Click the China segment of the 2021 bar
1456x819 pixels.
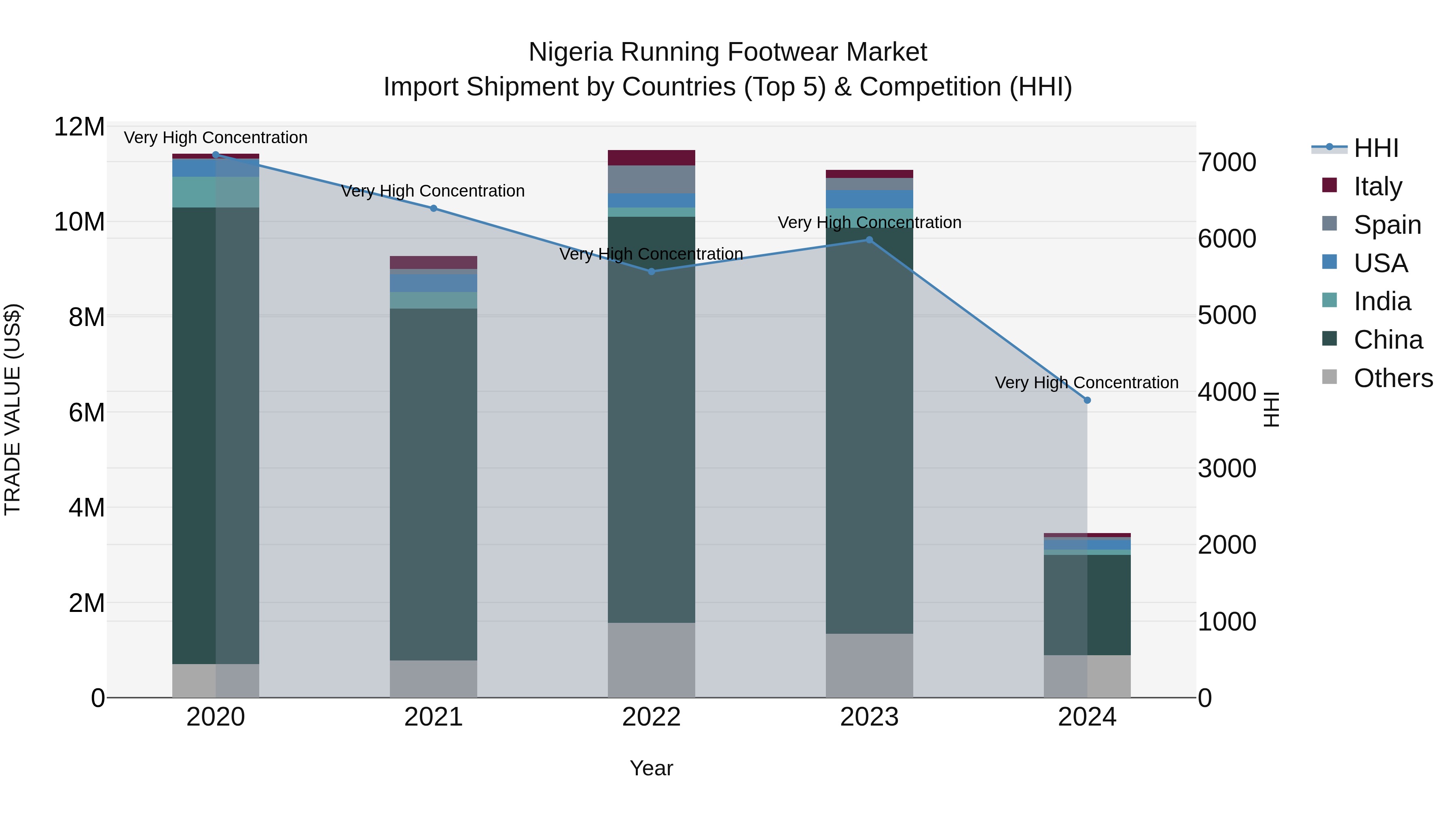click(434, 485)
